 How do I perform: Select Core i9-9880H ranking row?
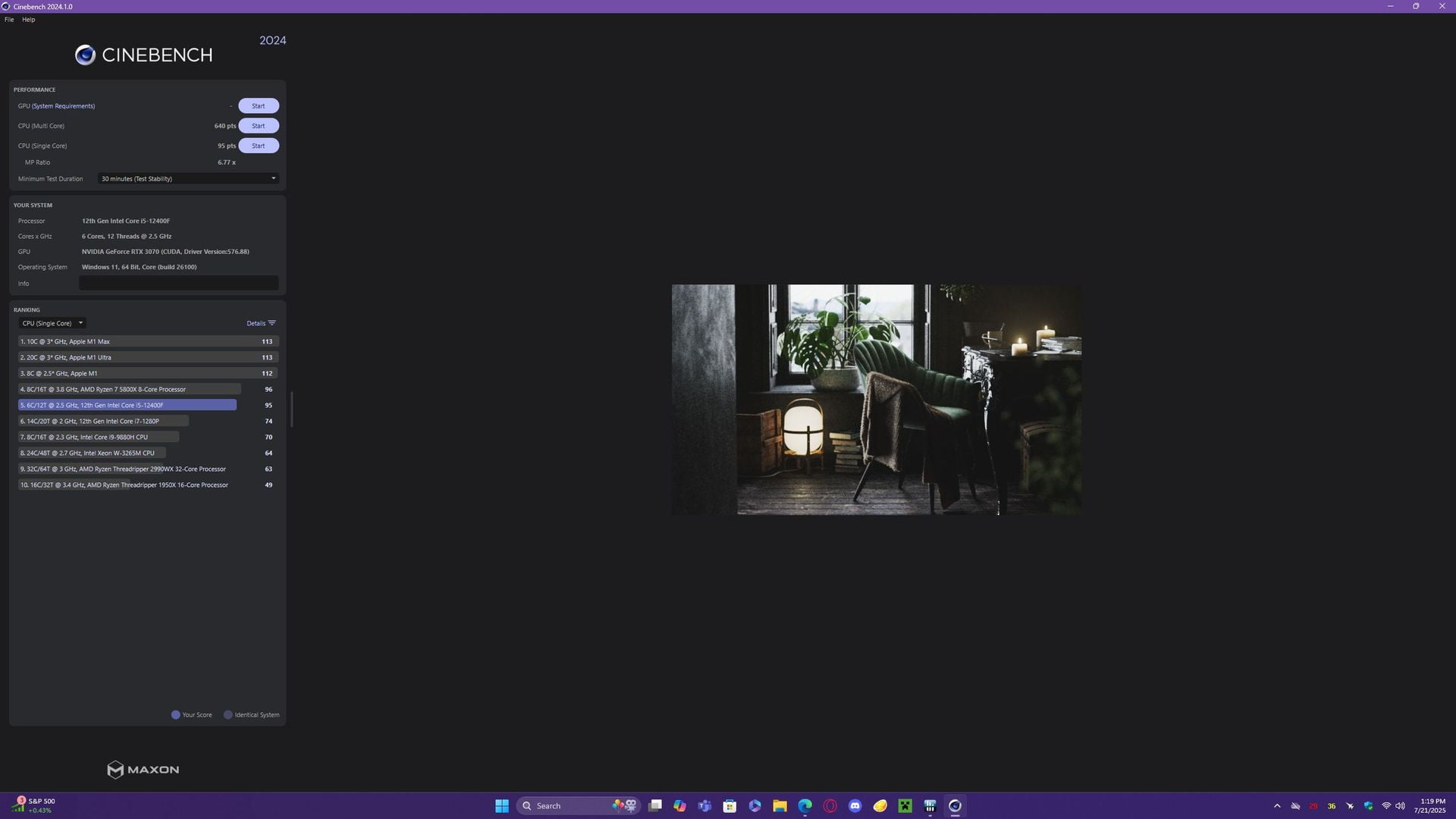[148, 437]
